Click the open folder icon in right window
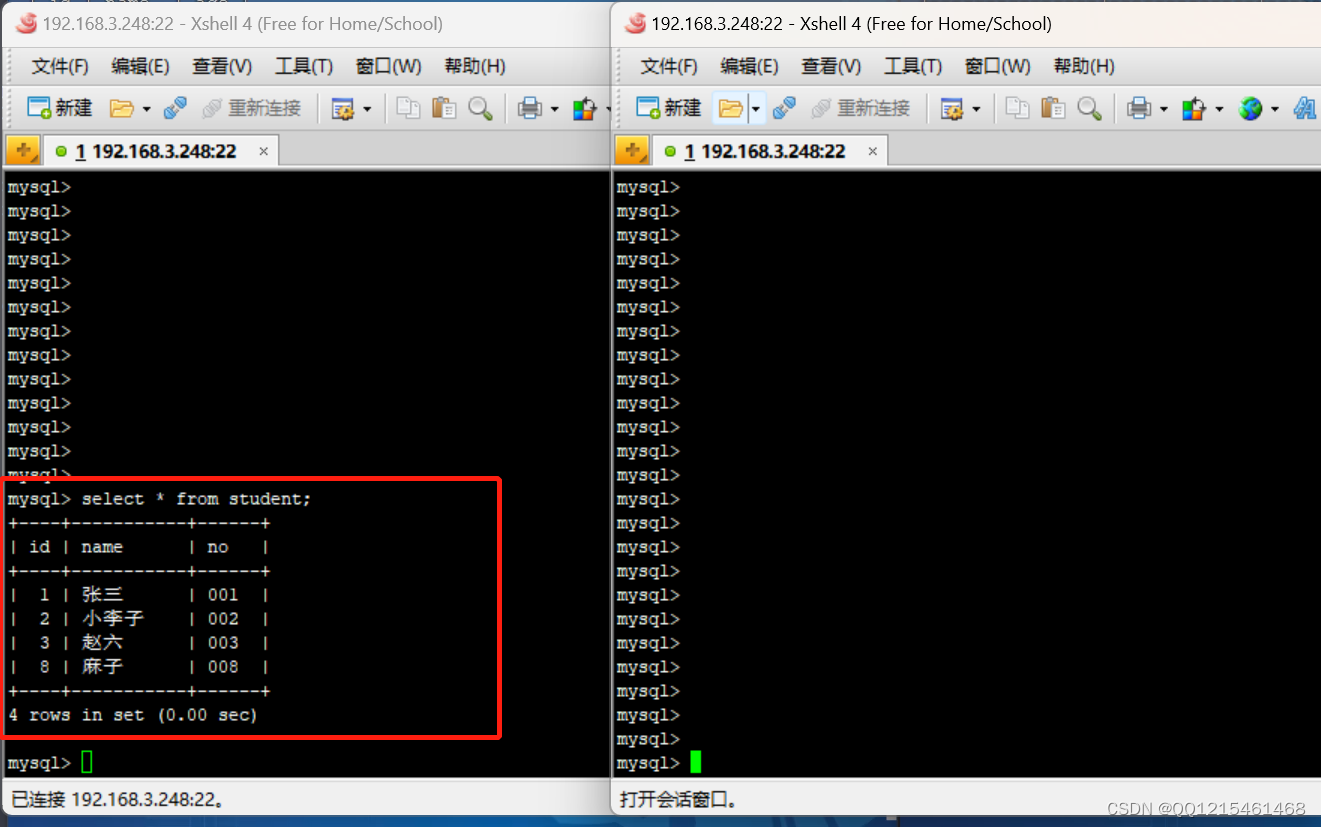 click(730, 108)
